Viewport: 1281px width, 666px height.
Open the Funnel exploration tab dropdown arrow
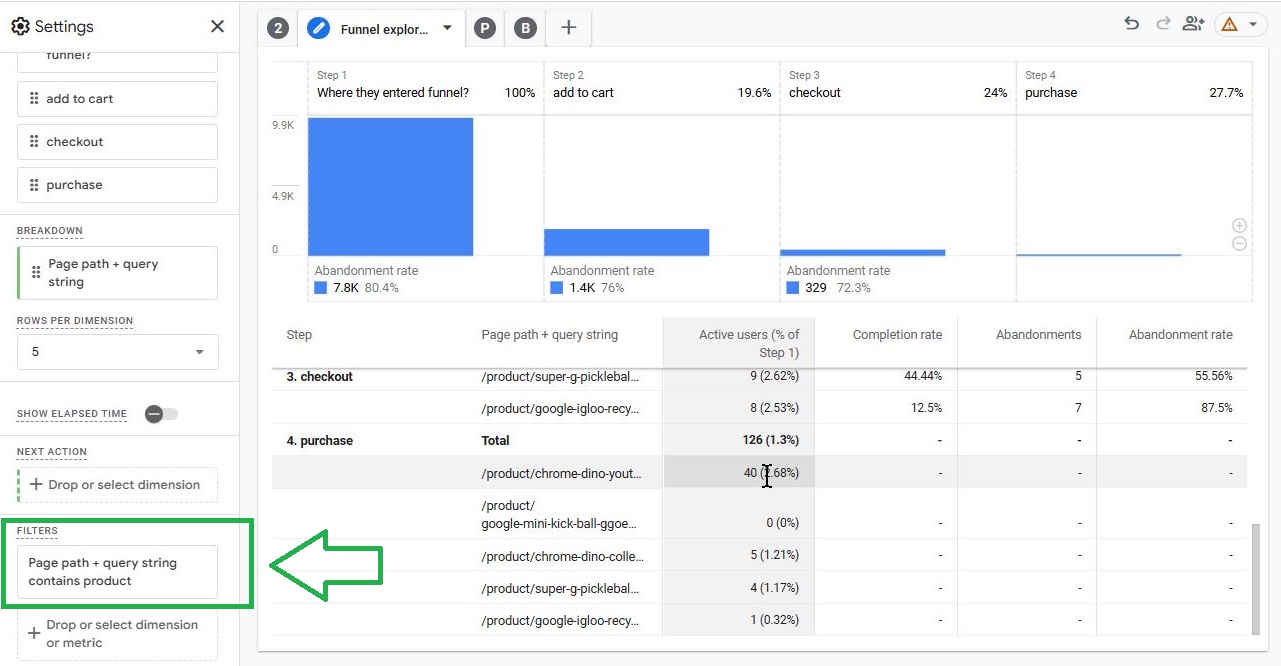pos(447,28)
